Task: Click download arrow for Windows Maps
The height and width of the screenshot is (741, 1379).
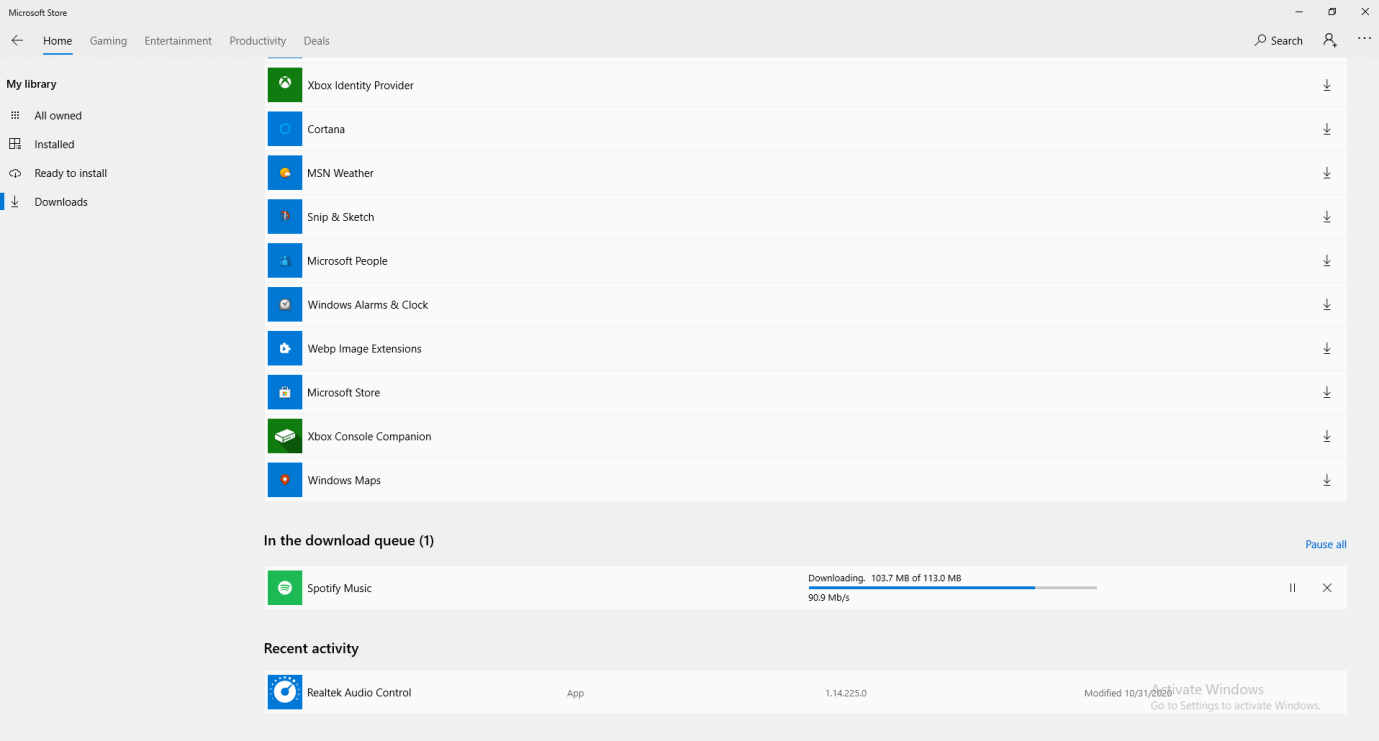Action: [x=1327, y=480]
